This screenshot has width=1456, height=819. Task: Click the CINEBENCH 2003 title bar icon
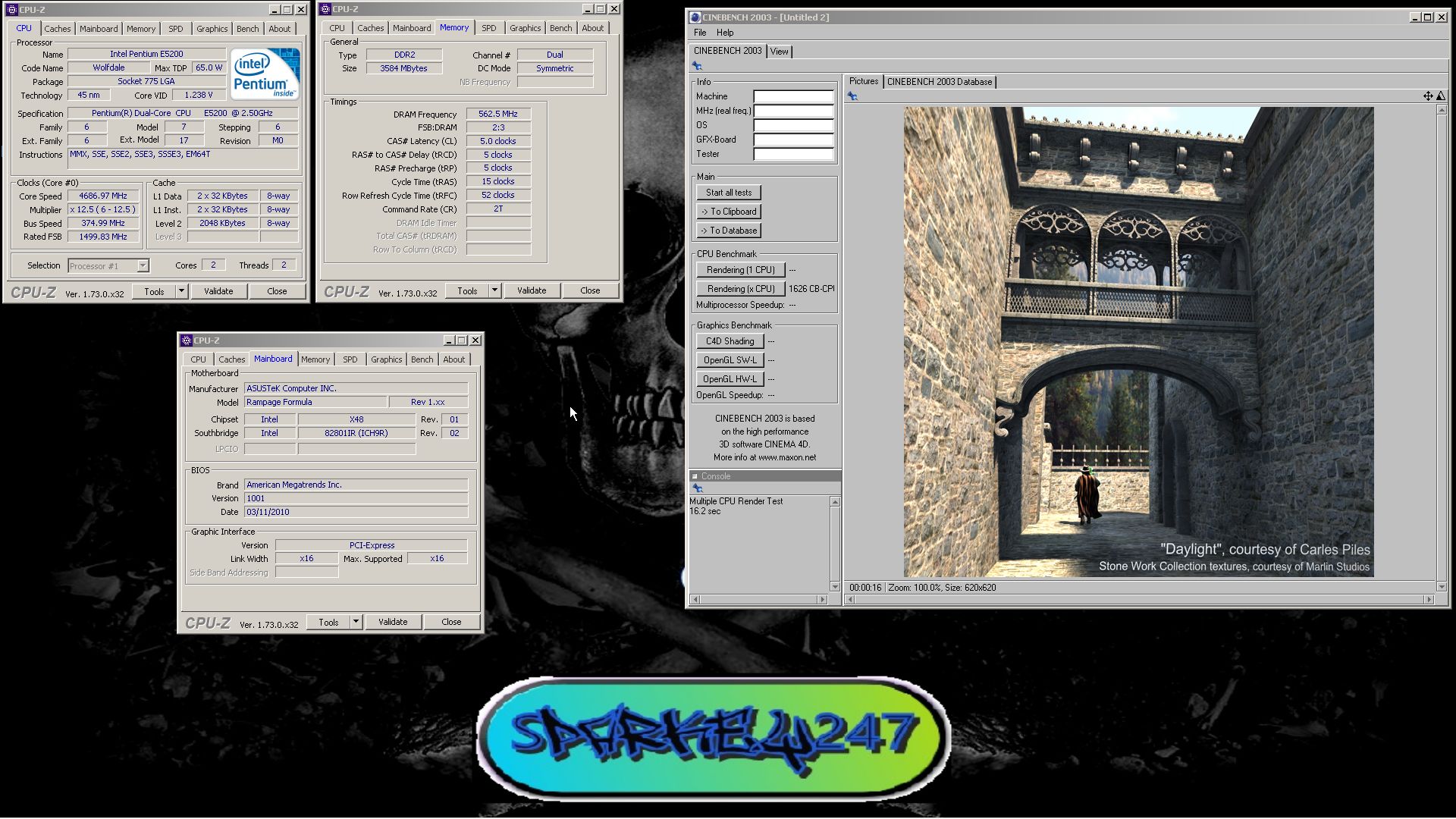(695, 17)
